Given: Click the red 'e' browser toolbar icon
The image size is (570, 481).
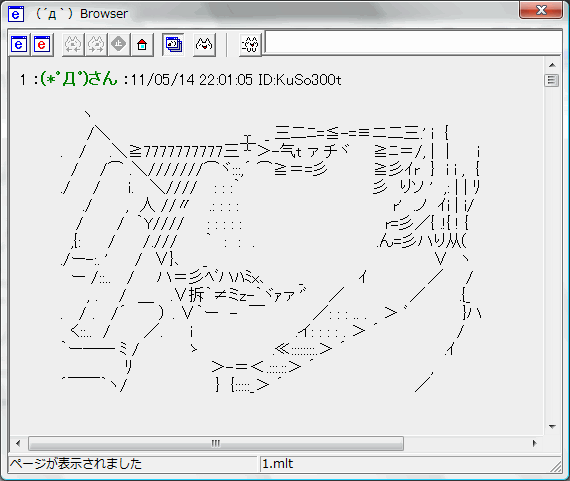Looking at the screenshot, I should click(x=42, y=45).
